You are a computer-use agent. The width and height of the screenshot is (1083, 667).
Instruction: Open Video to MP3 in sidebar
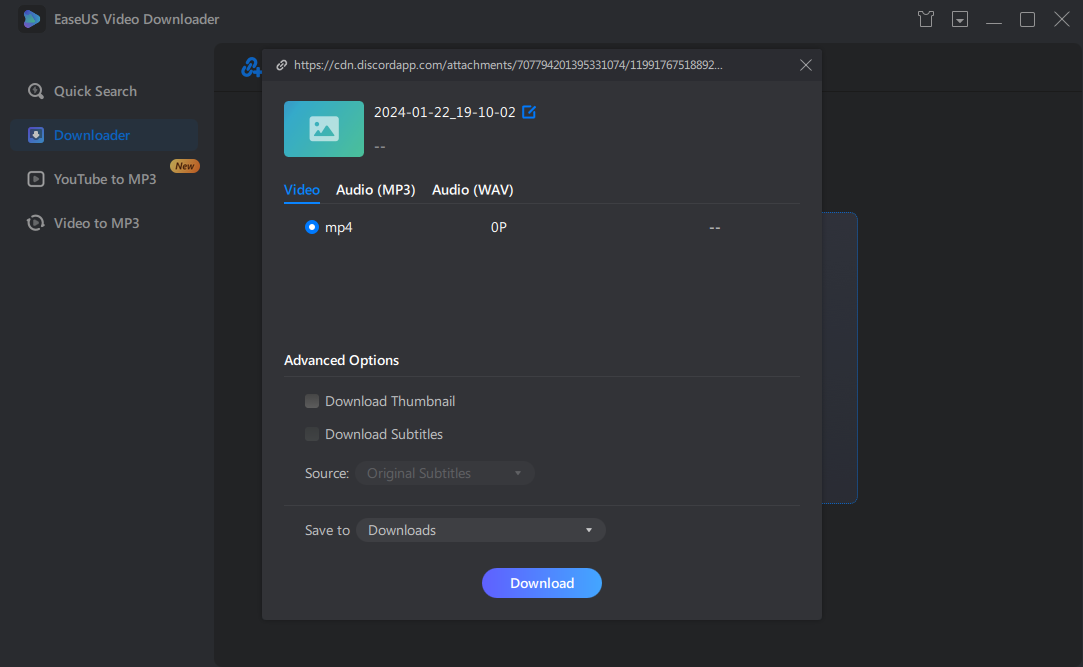tap(104, 223)
